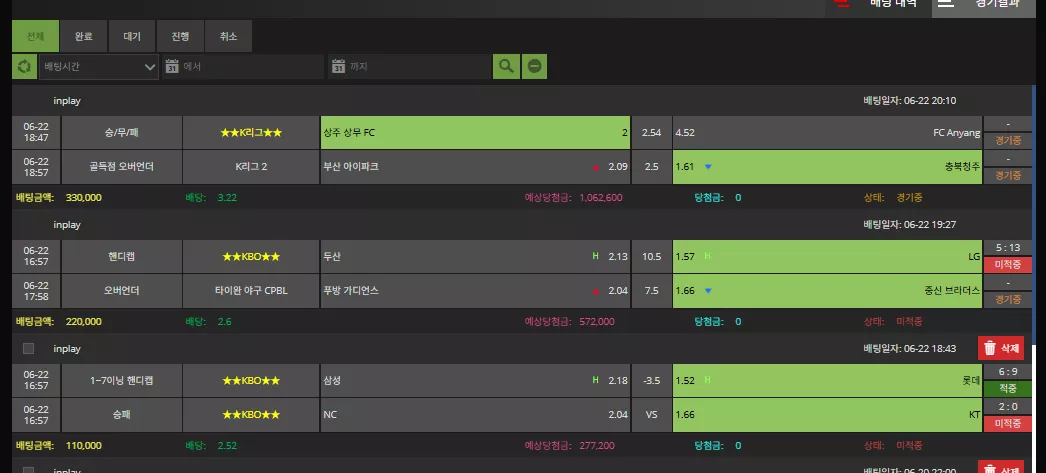Viewport: 1046px width, 473px height.
Task: Click red up arrow on 부산 아이파크 row
Action: pyautogui.click(x=596, y=167)
